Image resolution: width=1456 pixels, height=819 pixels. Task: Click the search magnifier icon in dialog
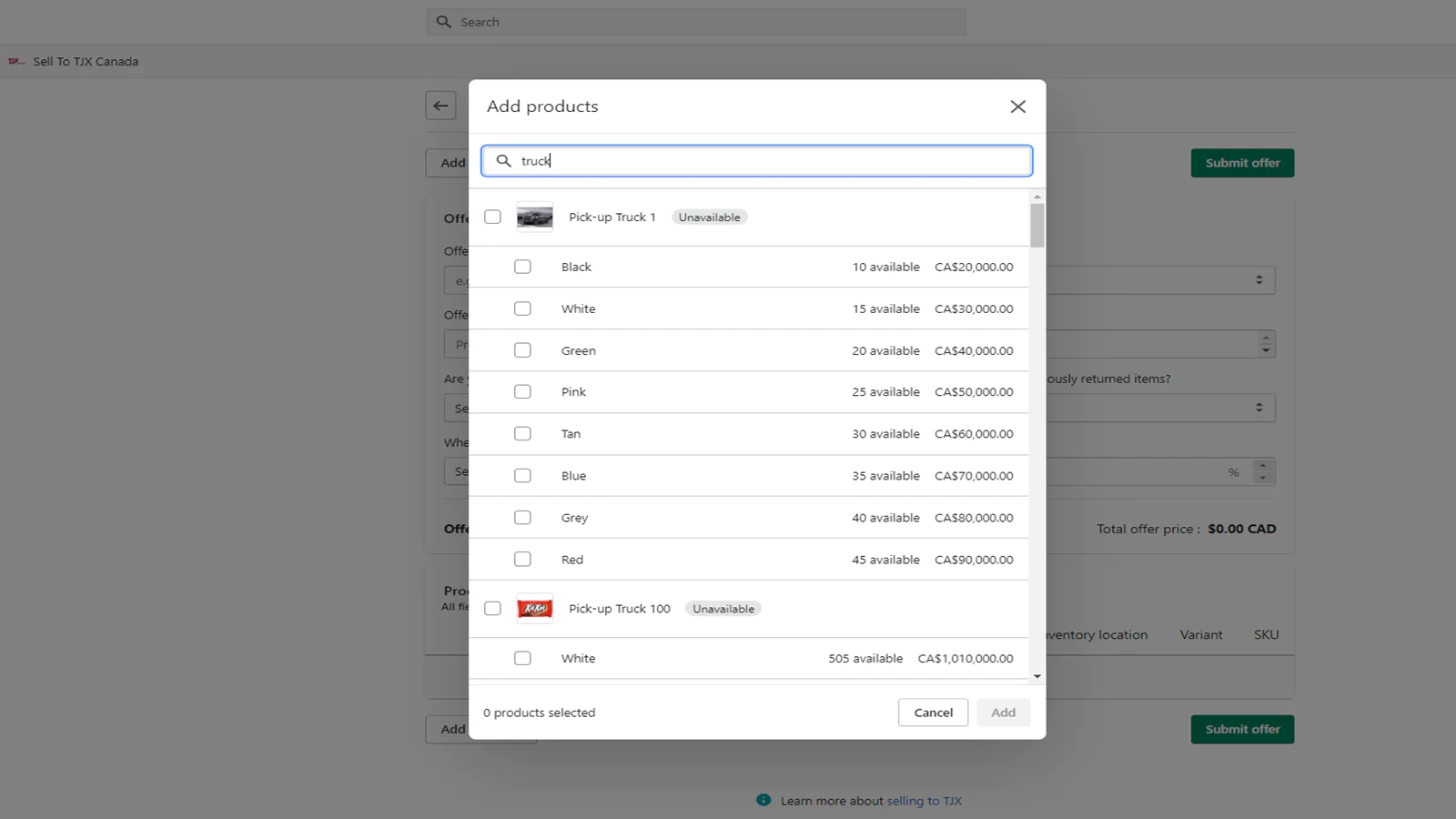tap(503, 161)
